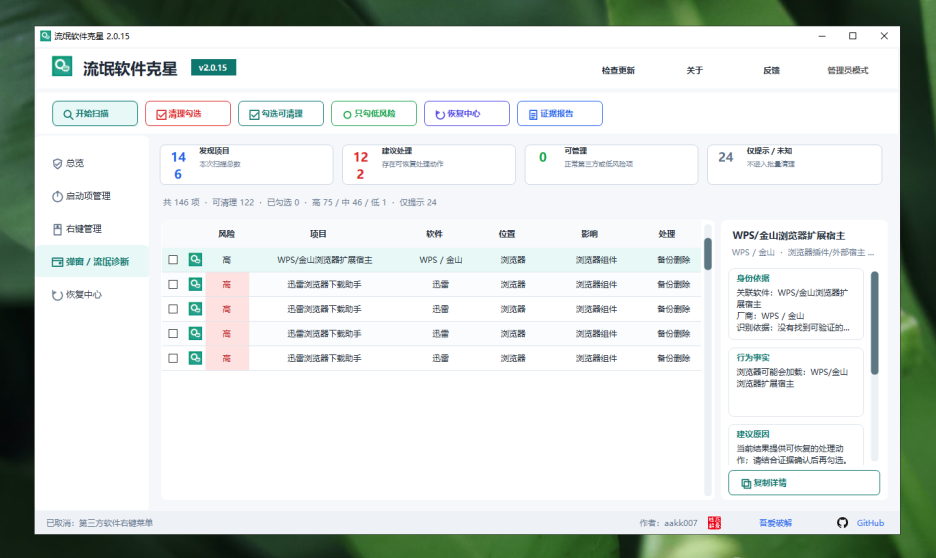
Task: Go to 总览 in the sidebar
Action: [x=93, y=163]
